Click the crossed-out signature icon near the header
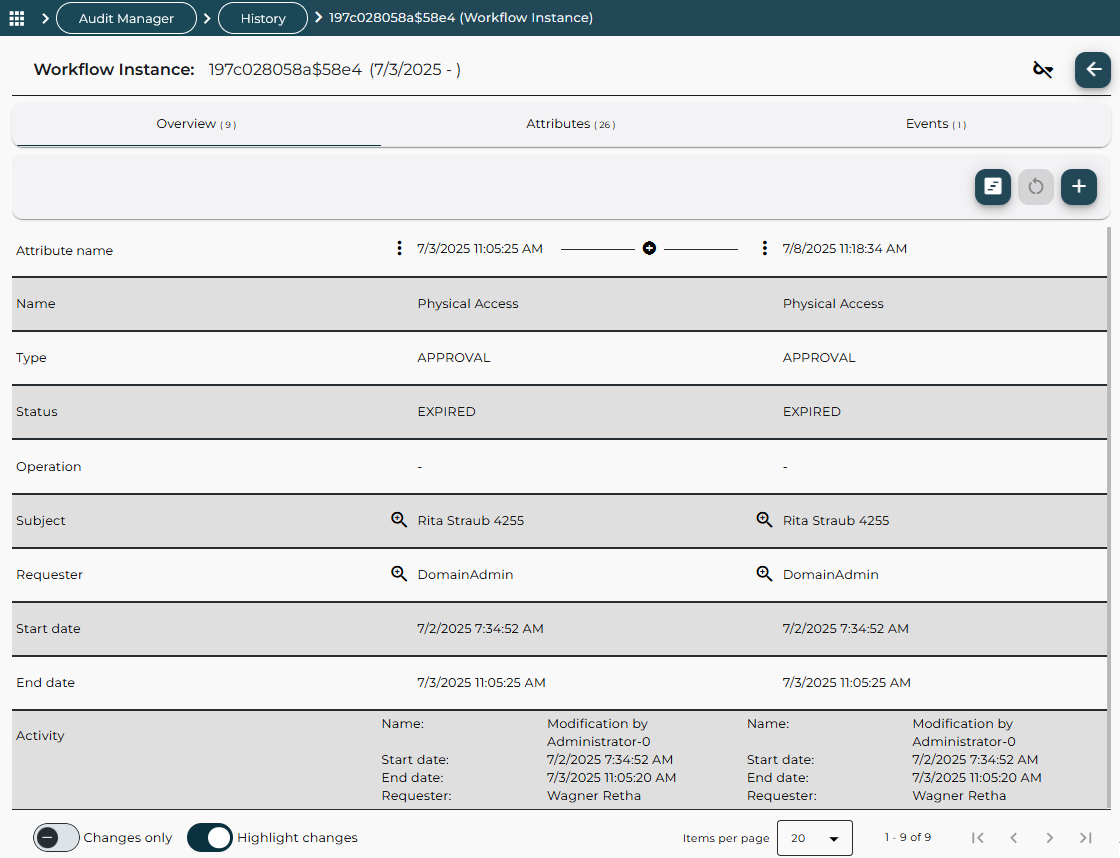Viewport: 1120px width, 858px height. coord(1043,69)
